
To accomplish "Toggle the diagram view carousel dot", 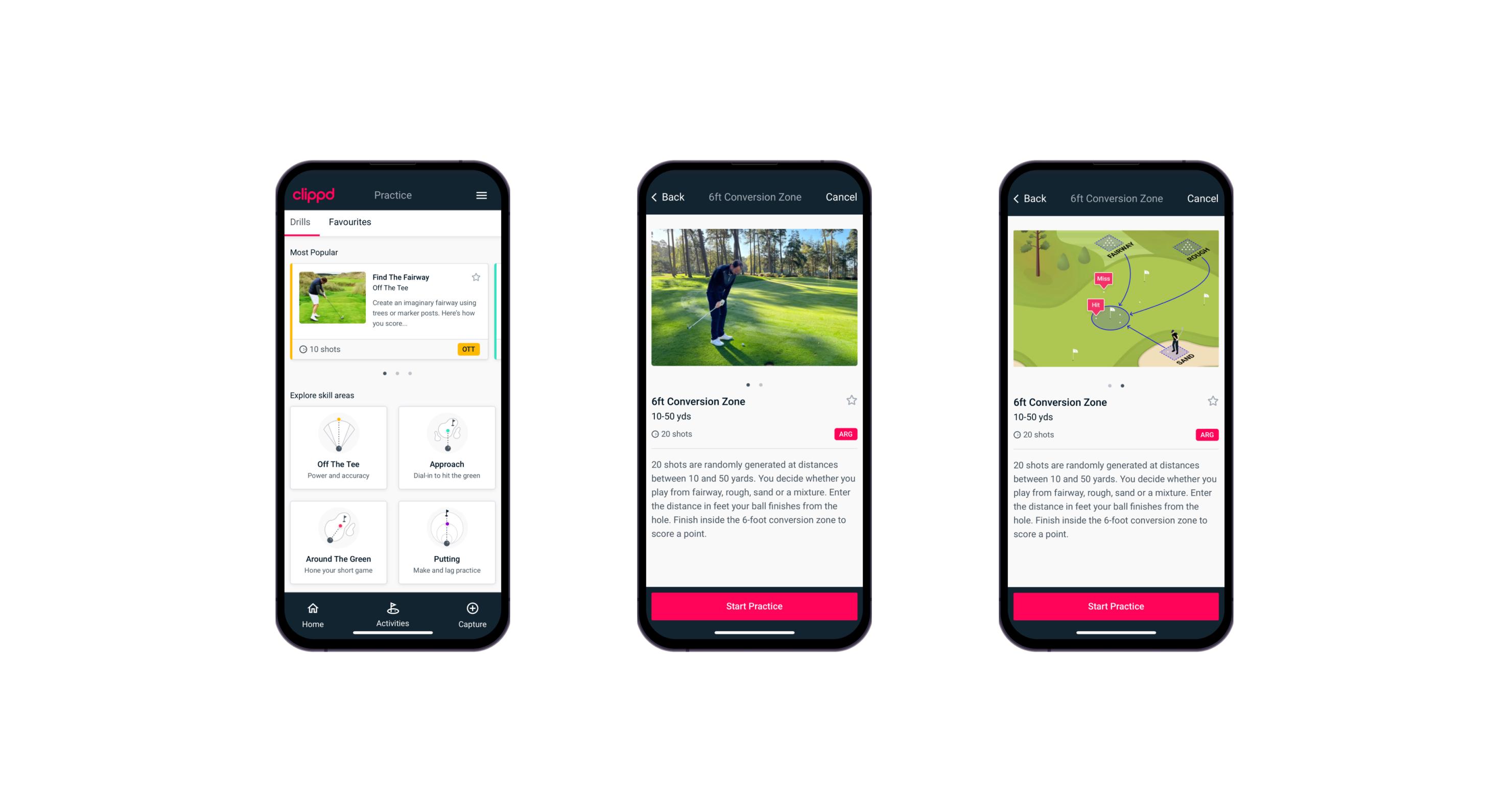I will coord(762,385).
